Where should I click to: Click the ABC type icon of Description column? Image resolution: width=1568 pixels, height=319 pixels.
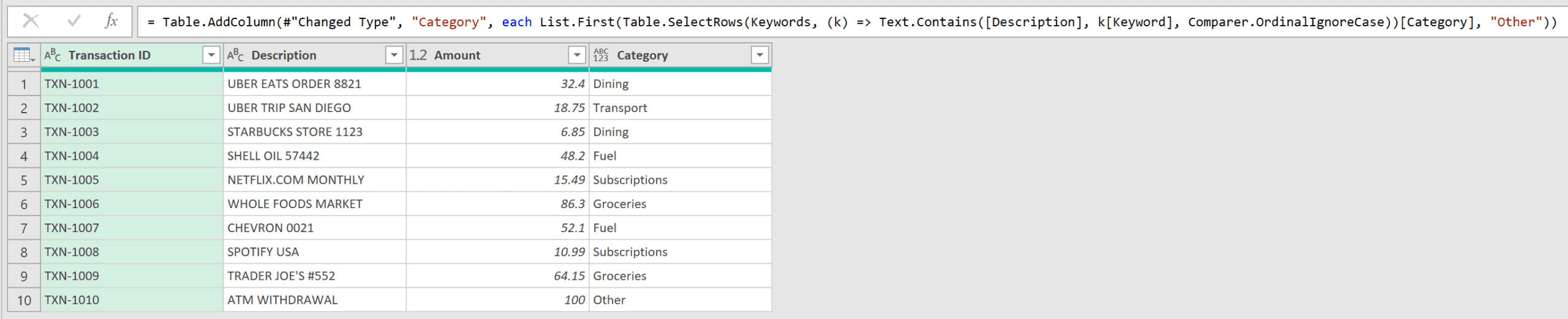tap(235, 55)
